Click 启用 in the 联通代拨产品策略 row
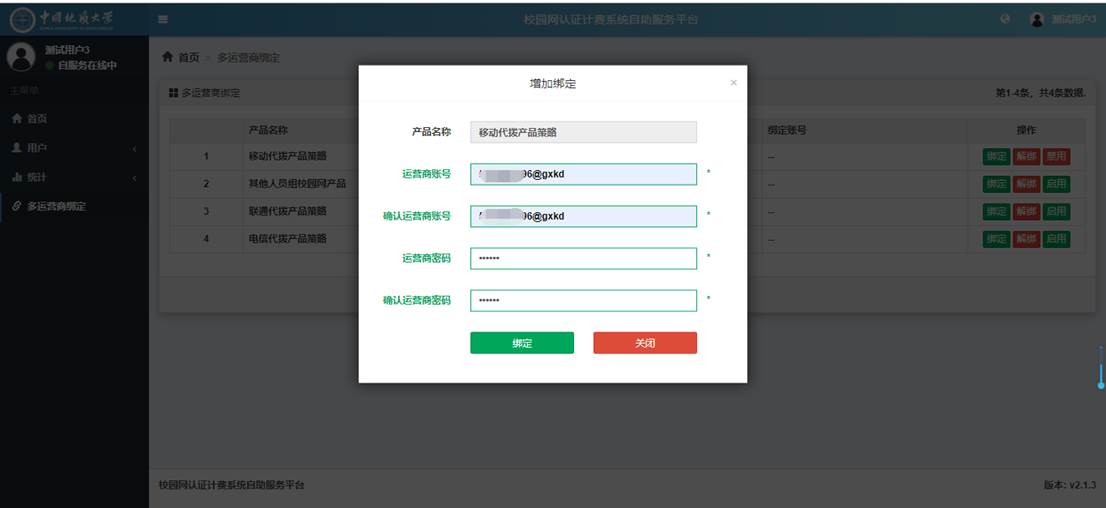The image size is (1106, 508). pos(1056,211)
